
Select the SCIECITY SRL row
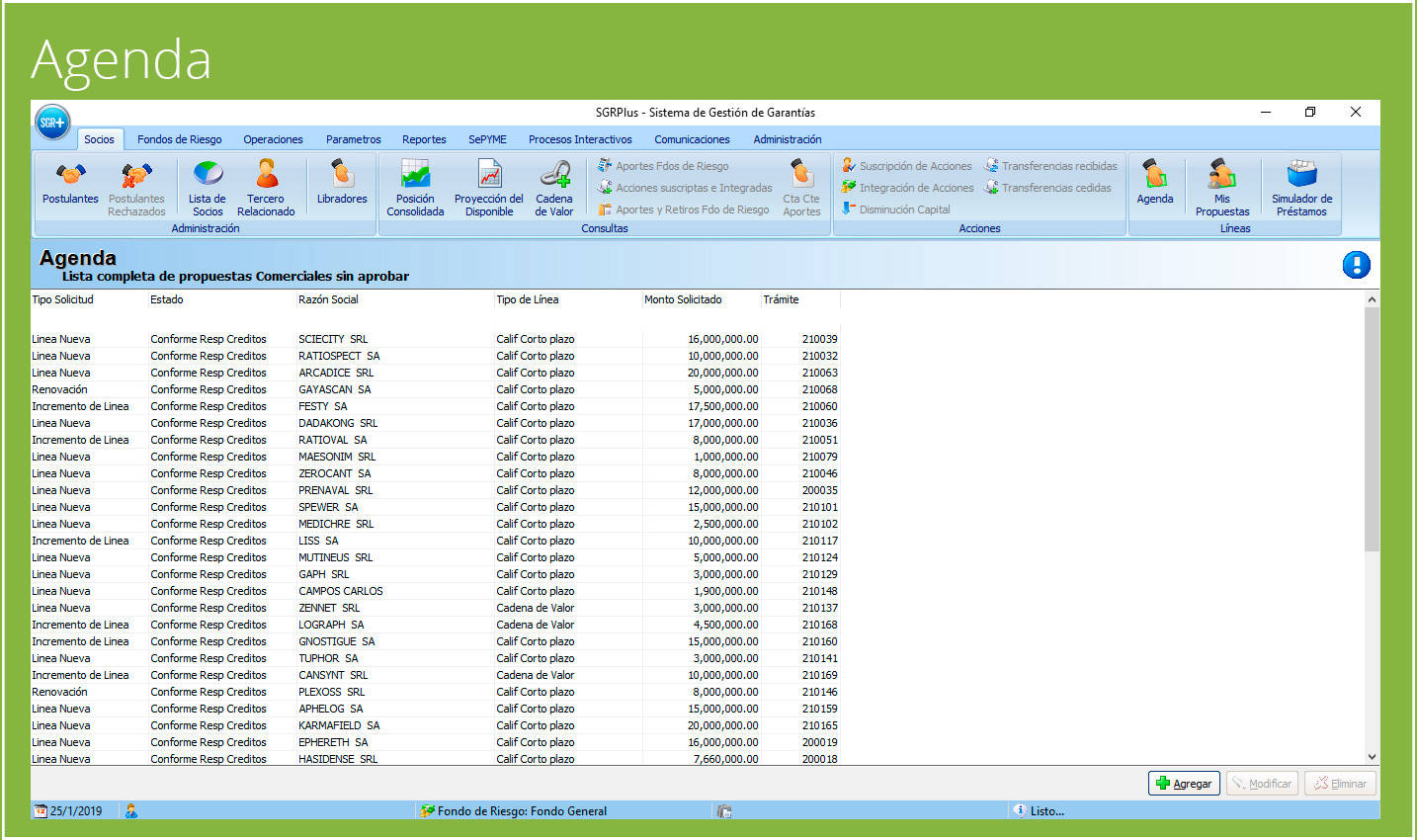click(x=333, y=339)
